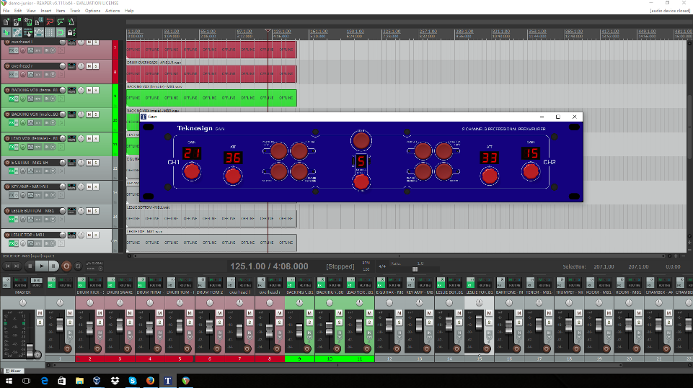Open the Options menu
Viewport: 693px width, 388px height.
point(92,11)
